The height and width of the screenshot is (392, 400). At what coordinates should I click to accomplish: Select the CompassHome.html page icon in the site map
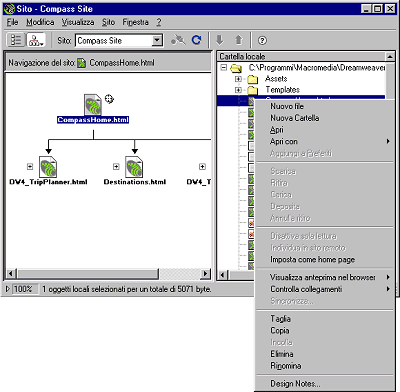(x=93, y=105)
